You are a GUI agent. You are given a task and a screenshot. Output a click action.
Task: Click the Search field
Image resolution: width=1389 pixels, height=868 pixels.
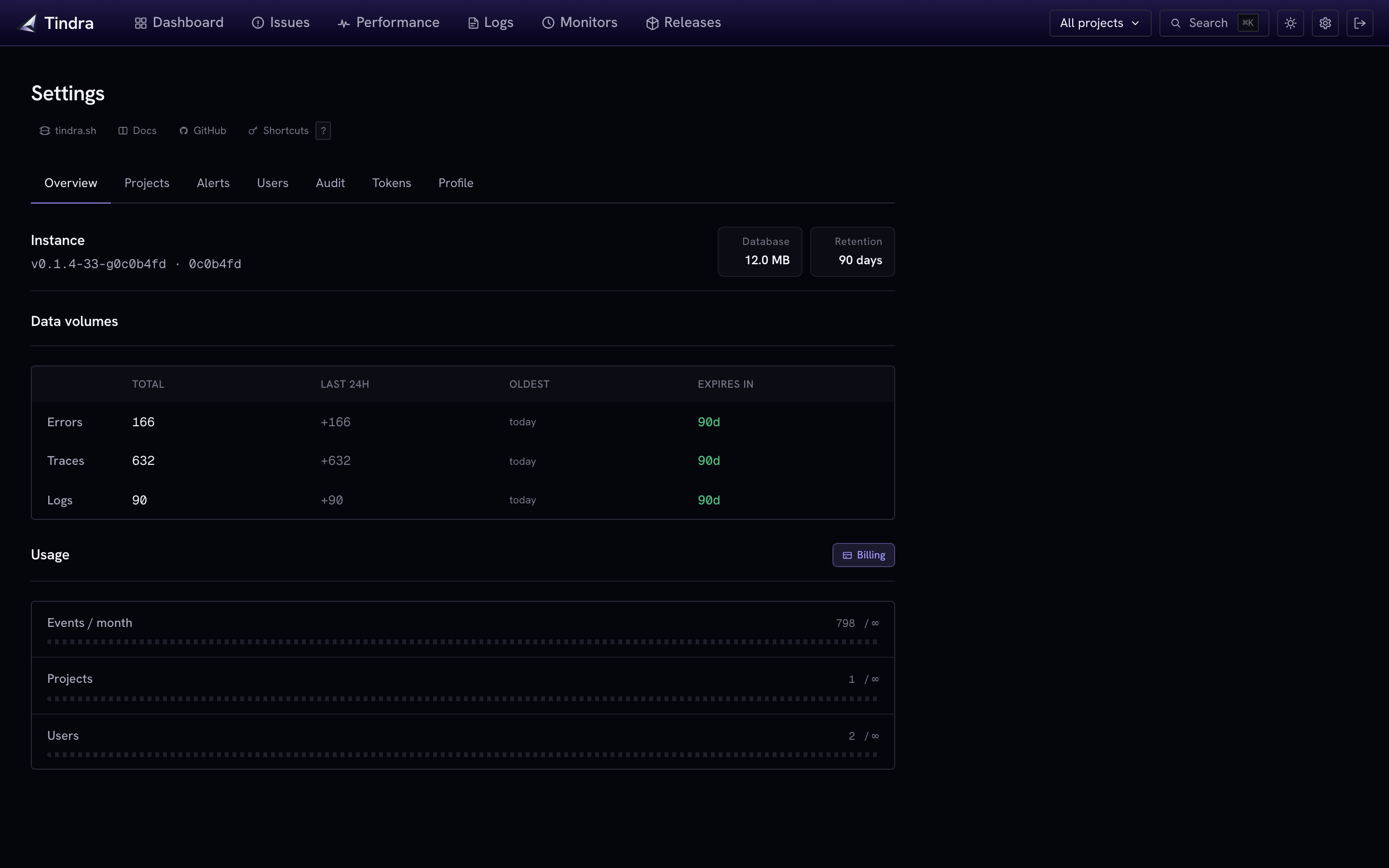[1213, 23]
